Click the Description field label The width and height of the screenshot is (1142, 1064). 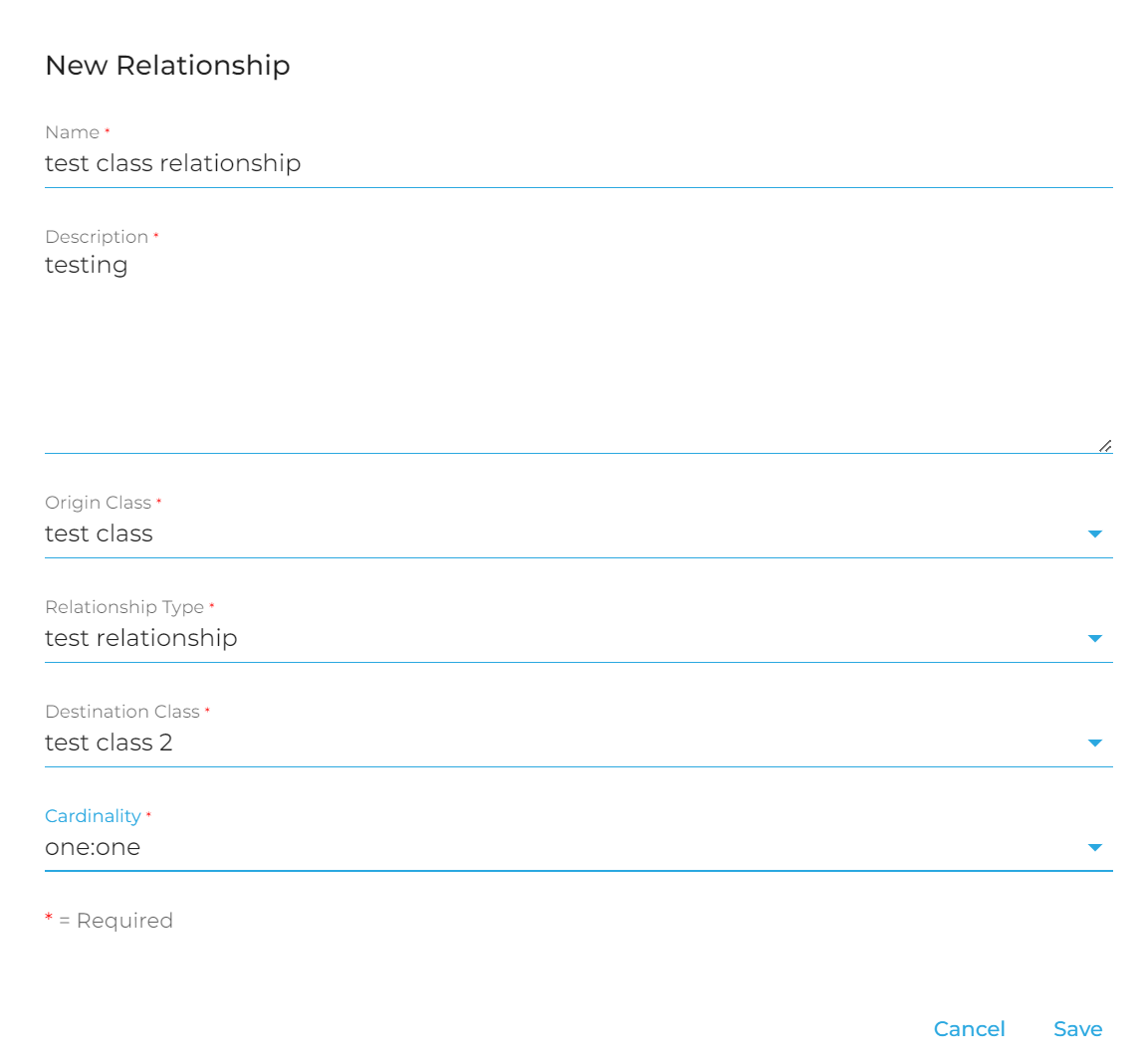(x=97, y=237)
